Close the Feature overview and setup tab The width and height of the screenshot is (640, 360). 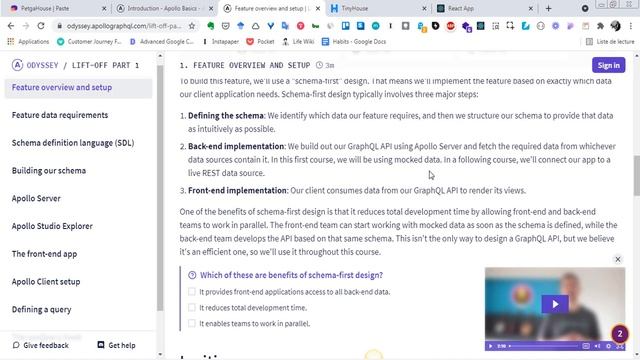318,8
